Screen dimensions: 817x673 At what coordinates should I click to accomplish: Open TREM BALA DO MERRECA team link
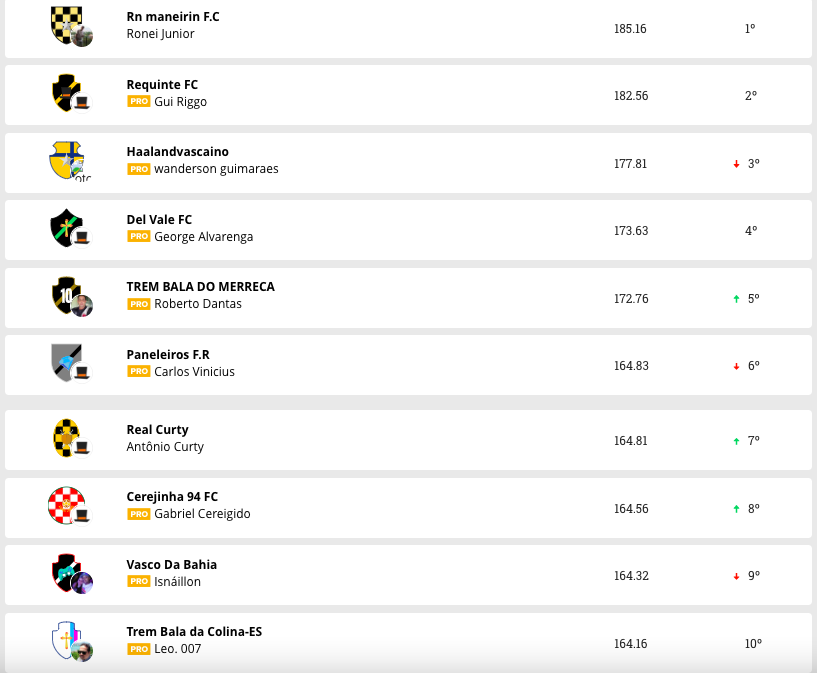click(x=200, y=287)
